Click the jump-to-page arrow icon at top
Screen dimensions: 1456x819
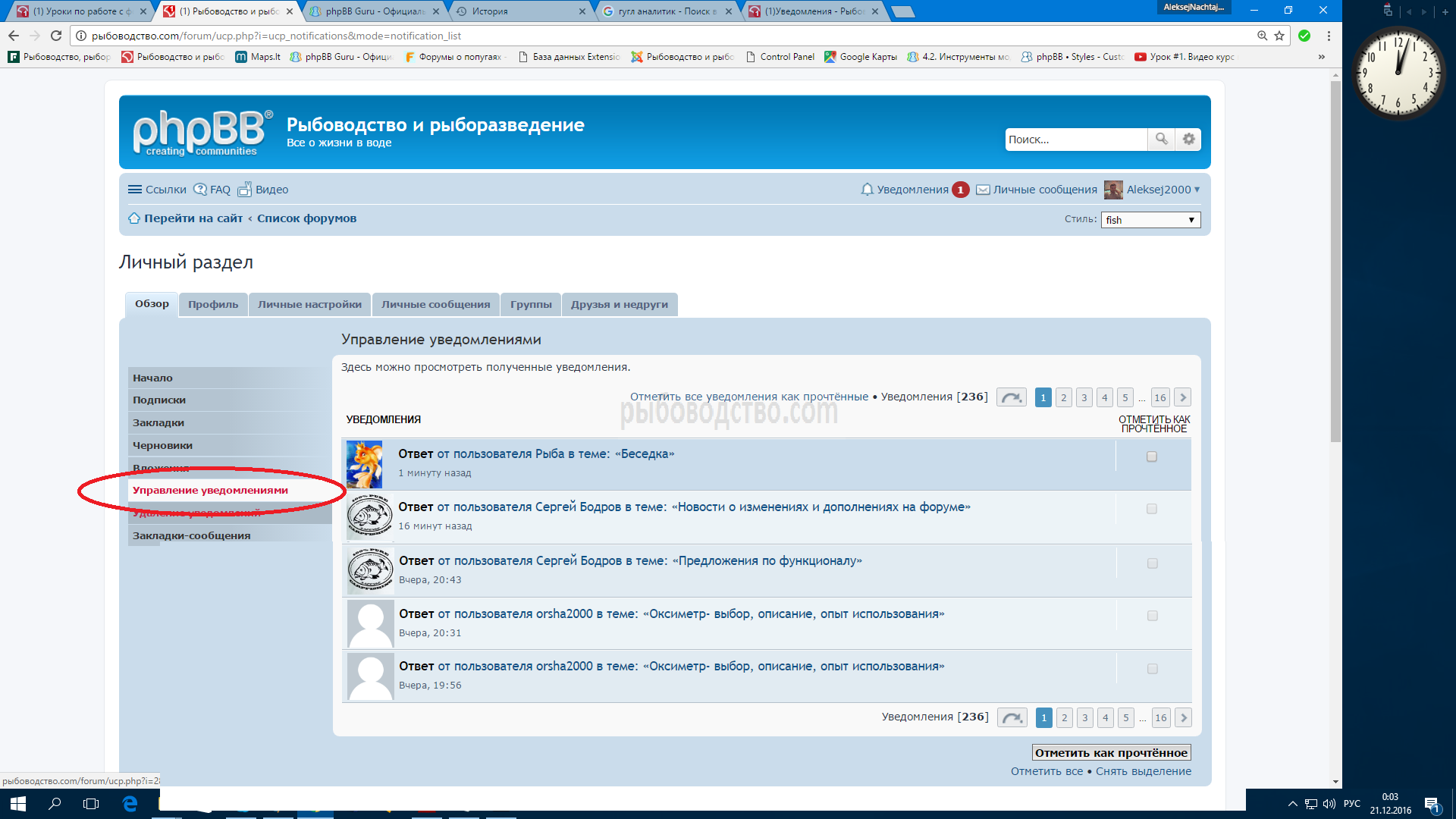click(1011, 397)
